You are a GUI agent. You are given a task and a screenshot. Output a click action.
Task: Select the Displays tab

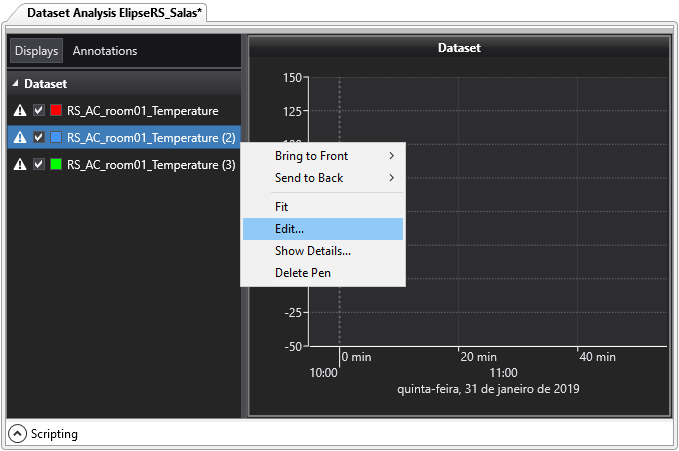click(37, 51)
